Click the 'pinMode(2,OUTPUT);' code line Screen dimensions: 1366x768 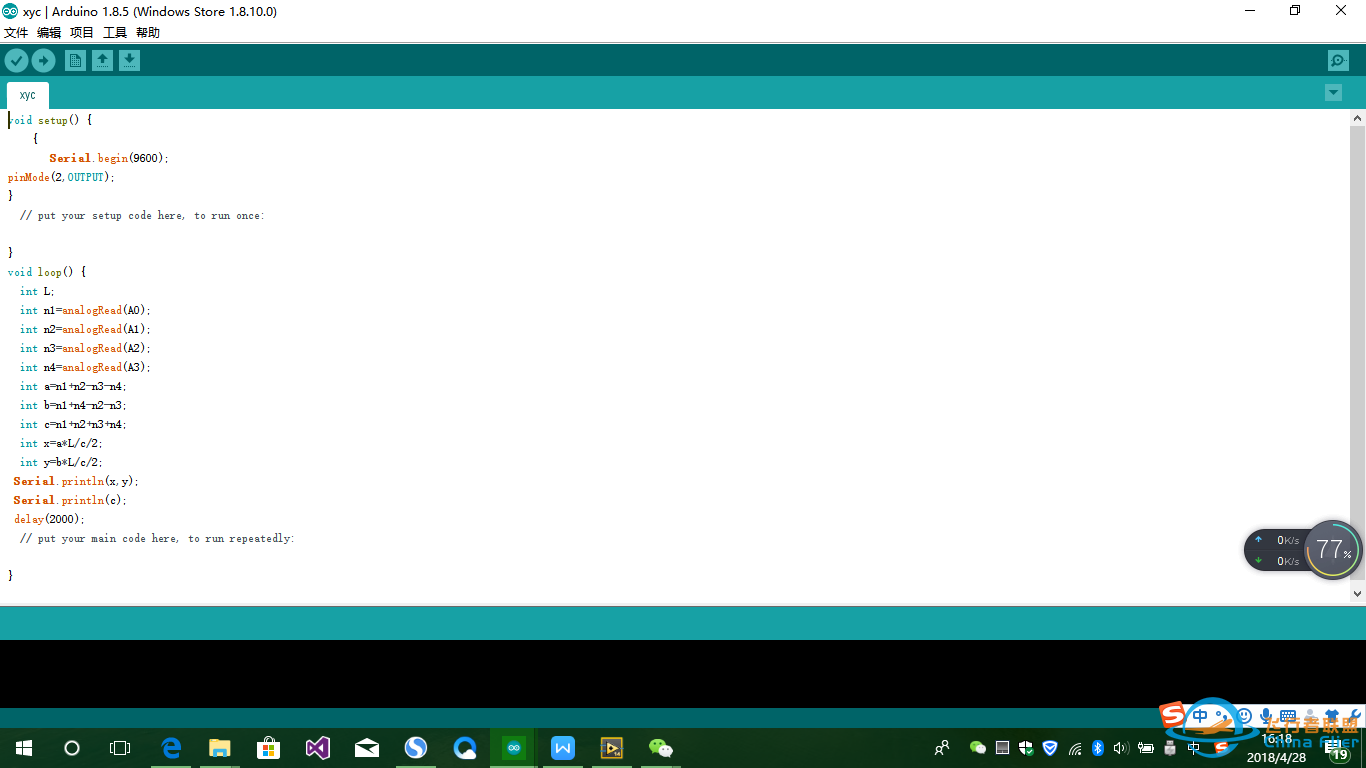(x=61, y=177)
